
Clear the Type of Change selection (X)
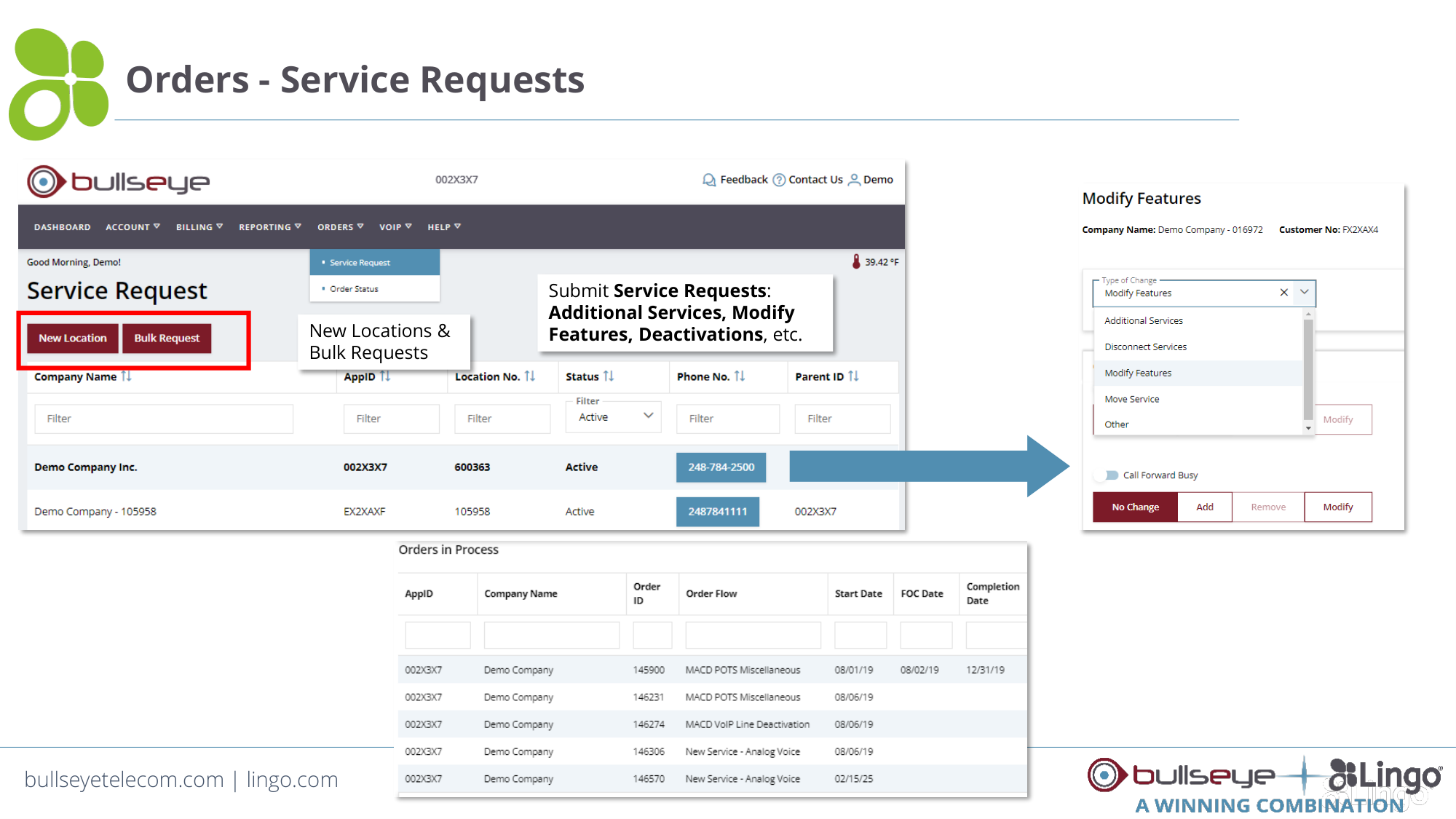[x=1284, y=293]
